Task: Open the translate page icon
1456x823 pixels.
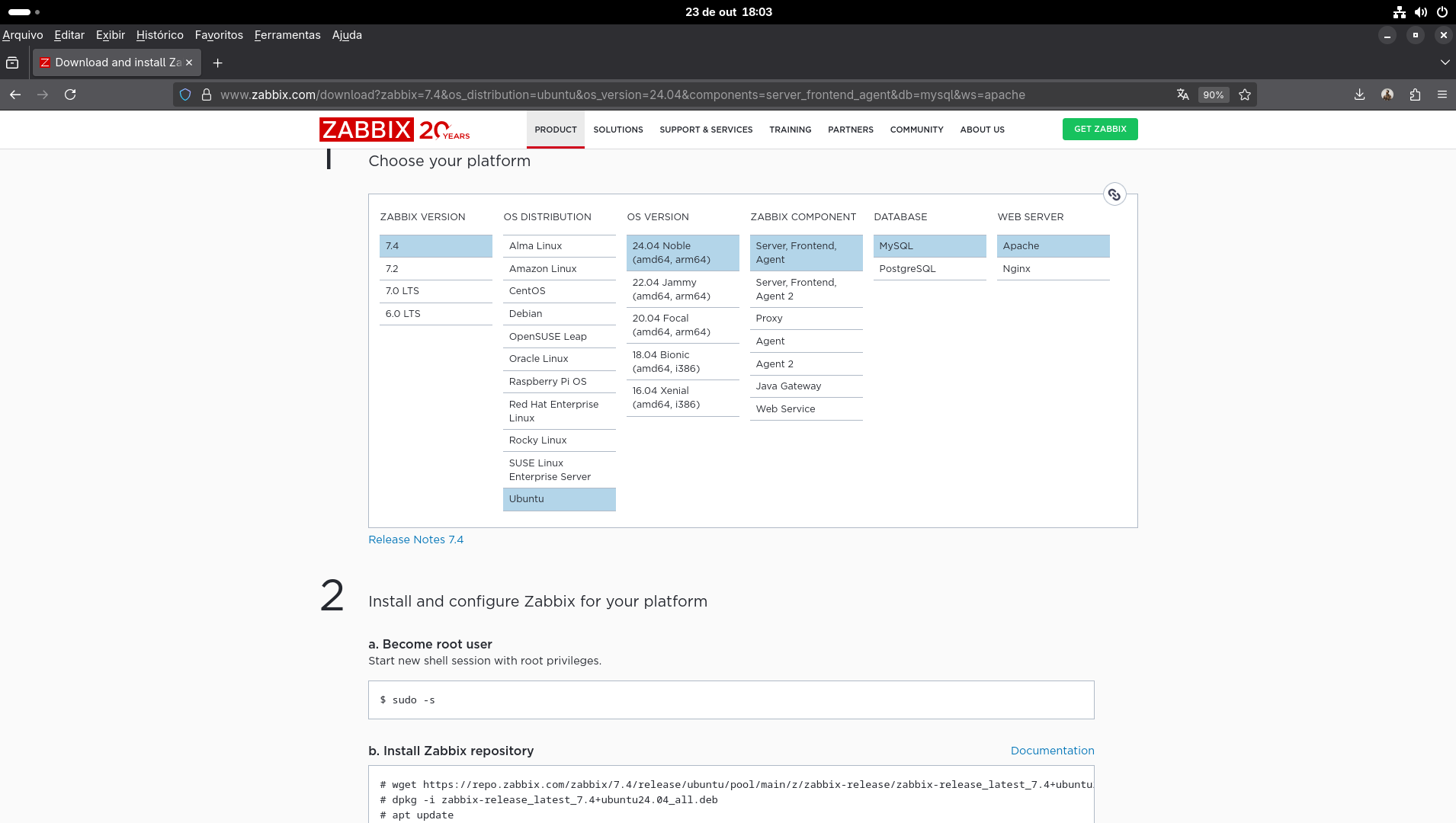Action: [1182, 95]
